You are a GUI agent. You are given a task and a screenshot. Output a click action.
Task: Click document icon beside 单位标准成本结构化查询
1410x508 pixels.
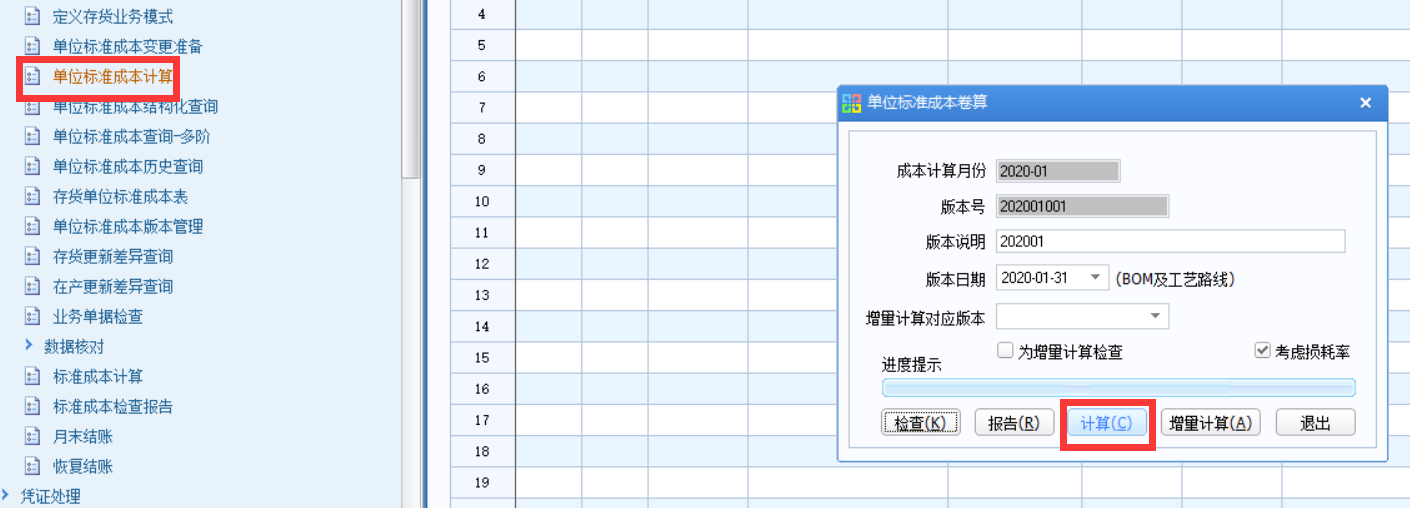[x=32, y=107]
